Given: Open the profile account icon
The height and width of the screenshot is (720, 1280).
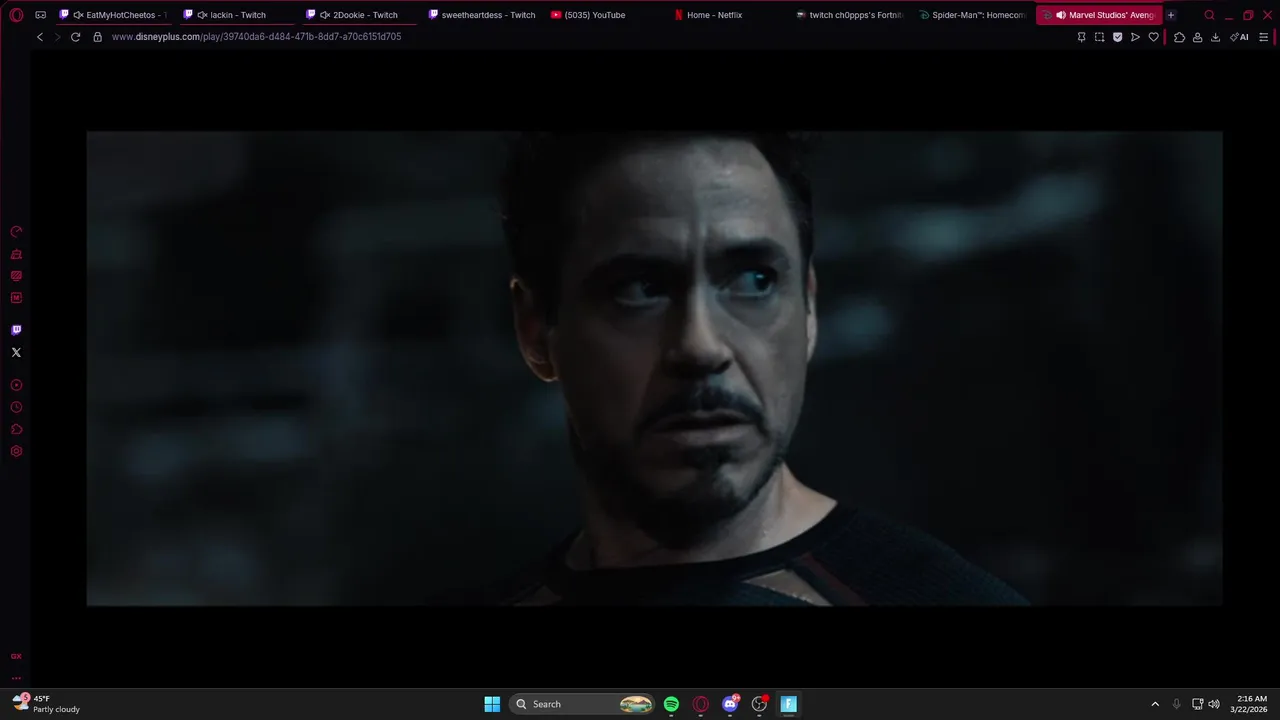Looking at the screenshot, I should [x=1197, y=37].
